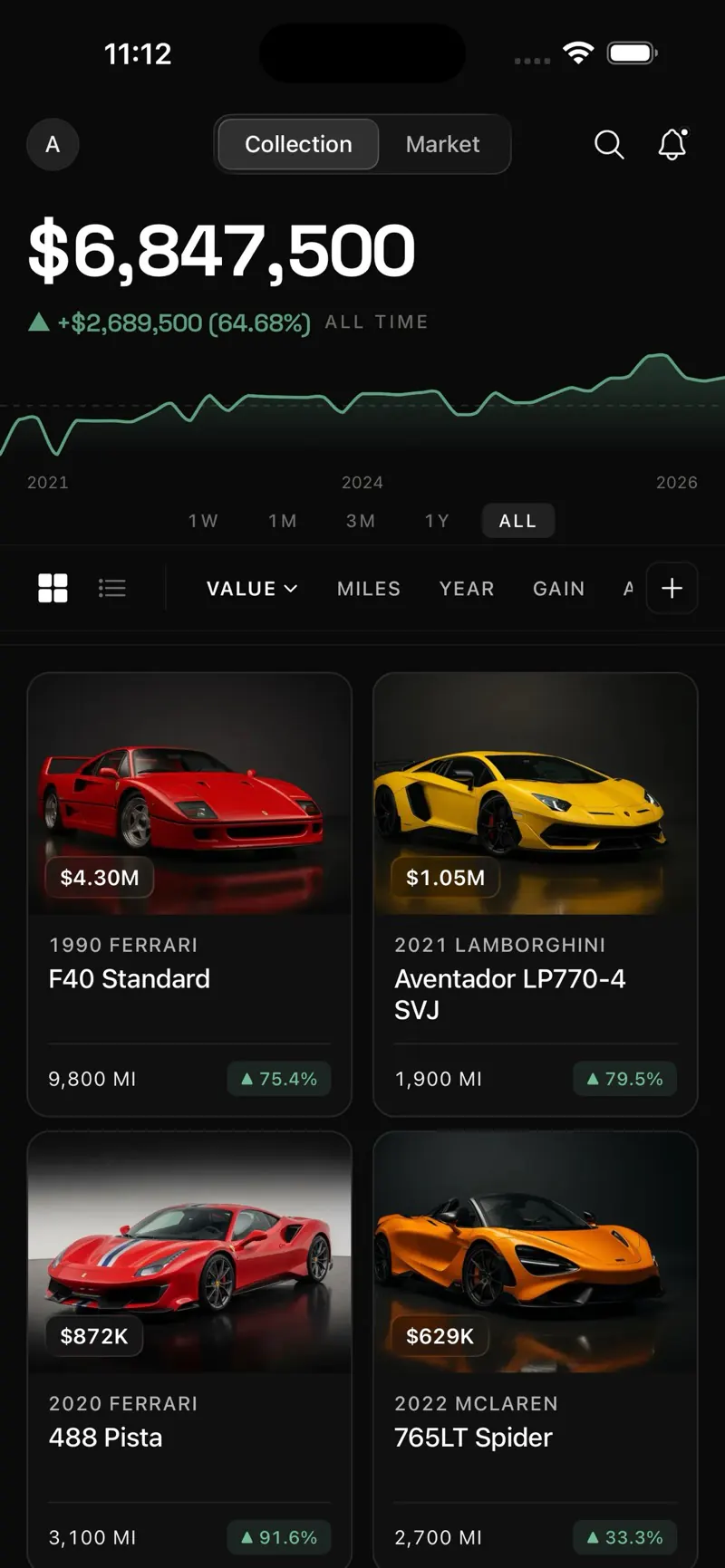The image size is (725, 1568).
Task: Open the search magnifier icon
Action: click(x=609, y=144)
